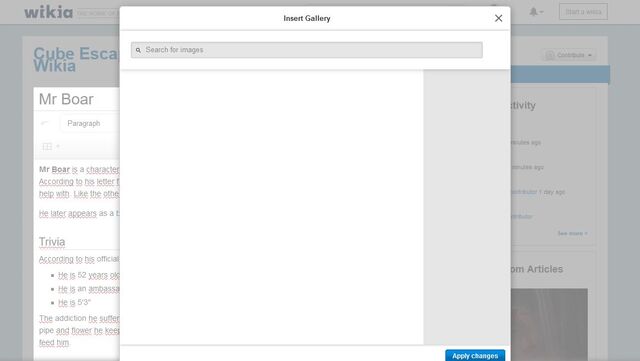The image size is (640, 361).
Task: Click the magnifier icon in image search
Action: point(138,50)
